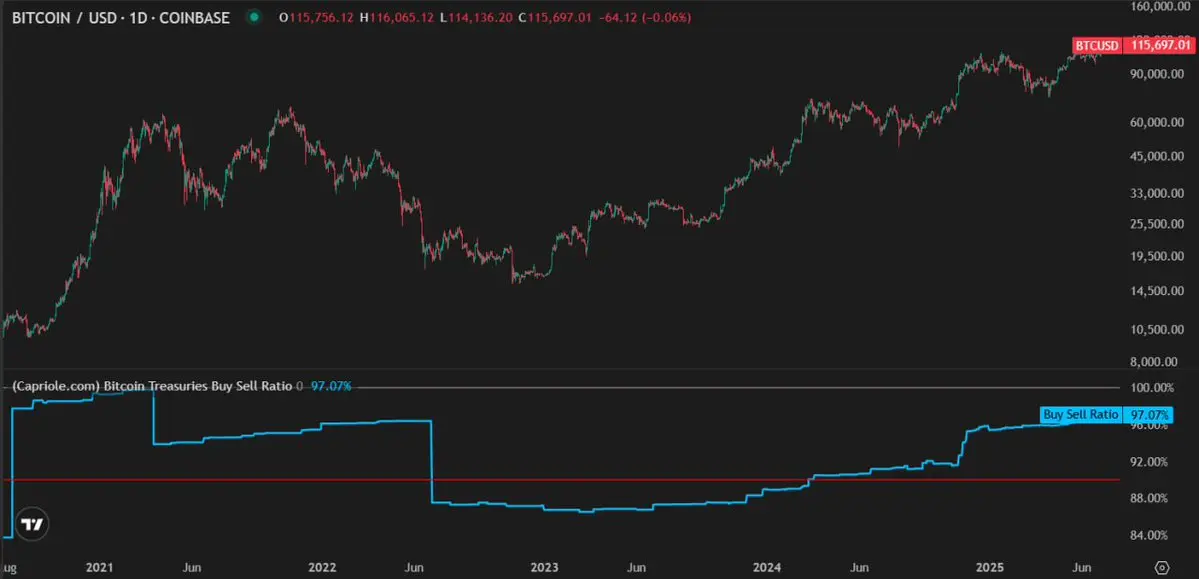Click the 160,000.00 price axis label
The height and width of the screenshot is (579, 1199).
coord(1158,7)
